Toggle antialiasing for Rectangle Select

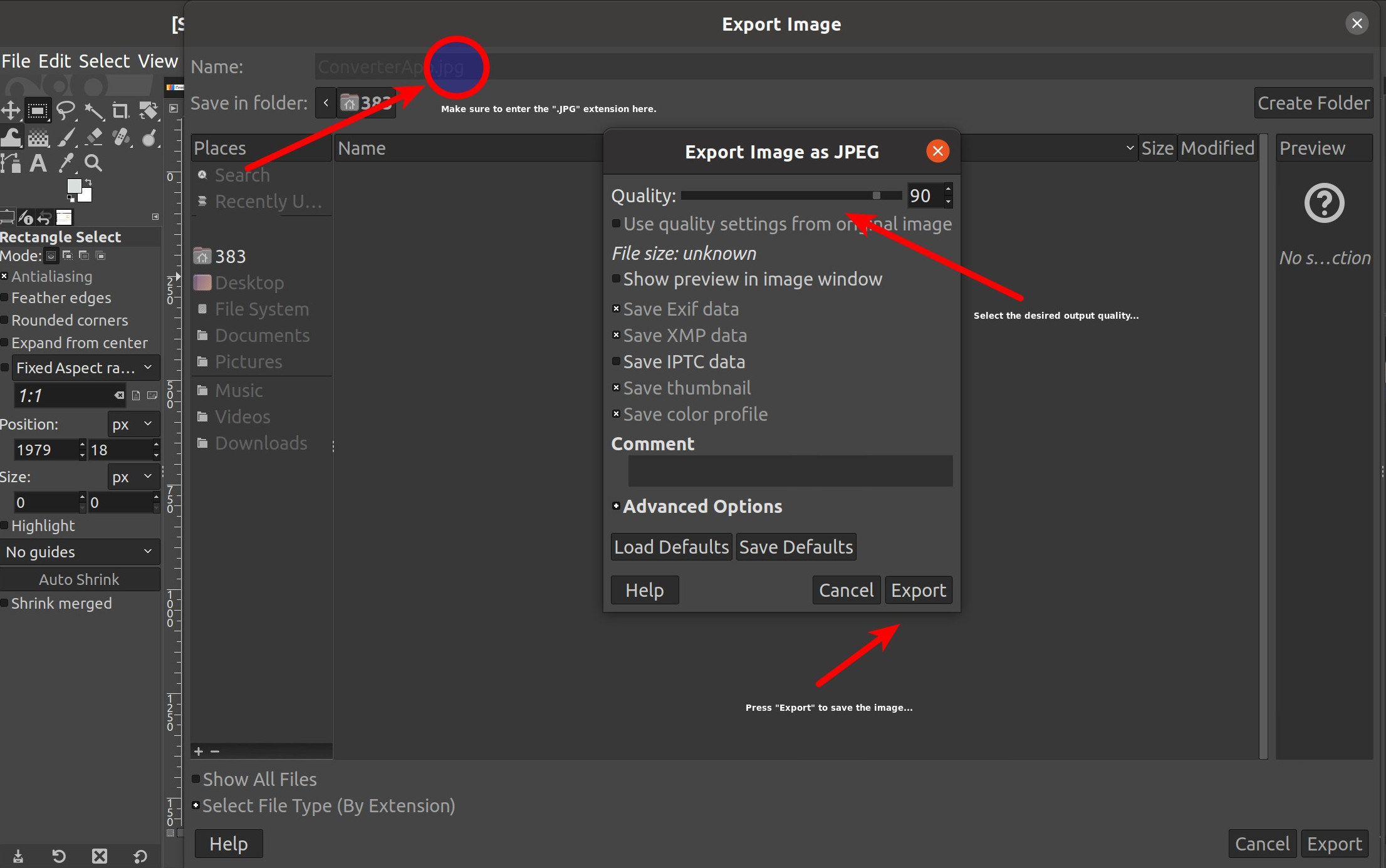4,276
